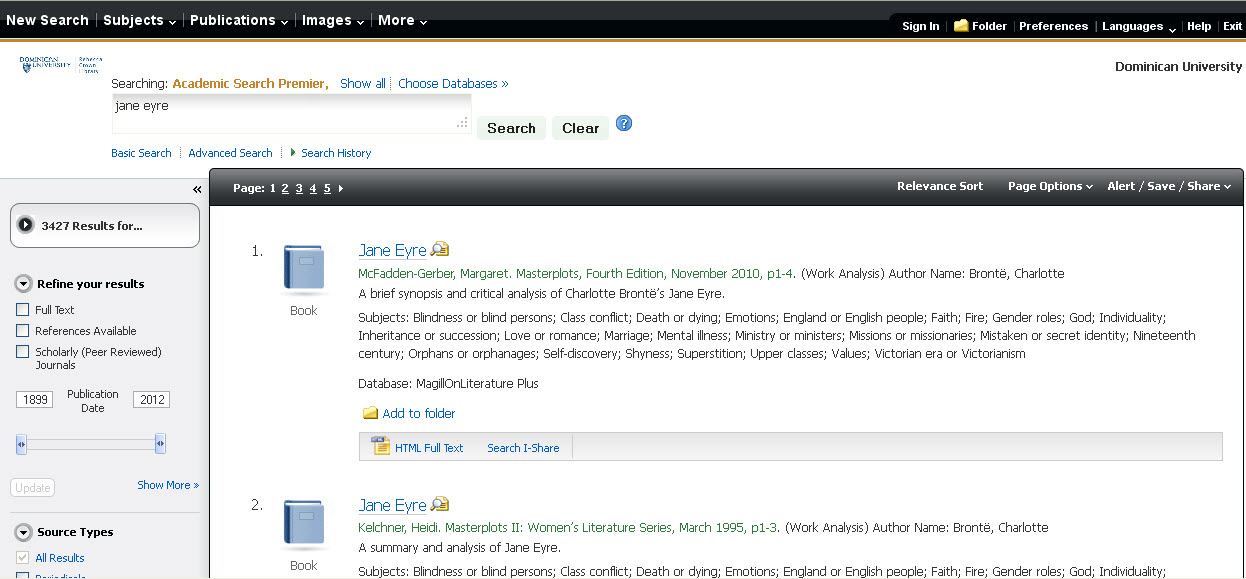Click Choose Databases link
This screenshot has height=579, width=1246.
453,84
